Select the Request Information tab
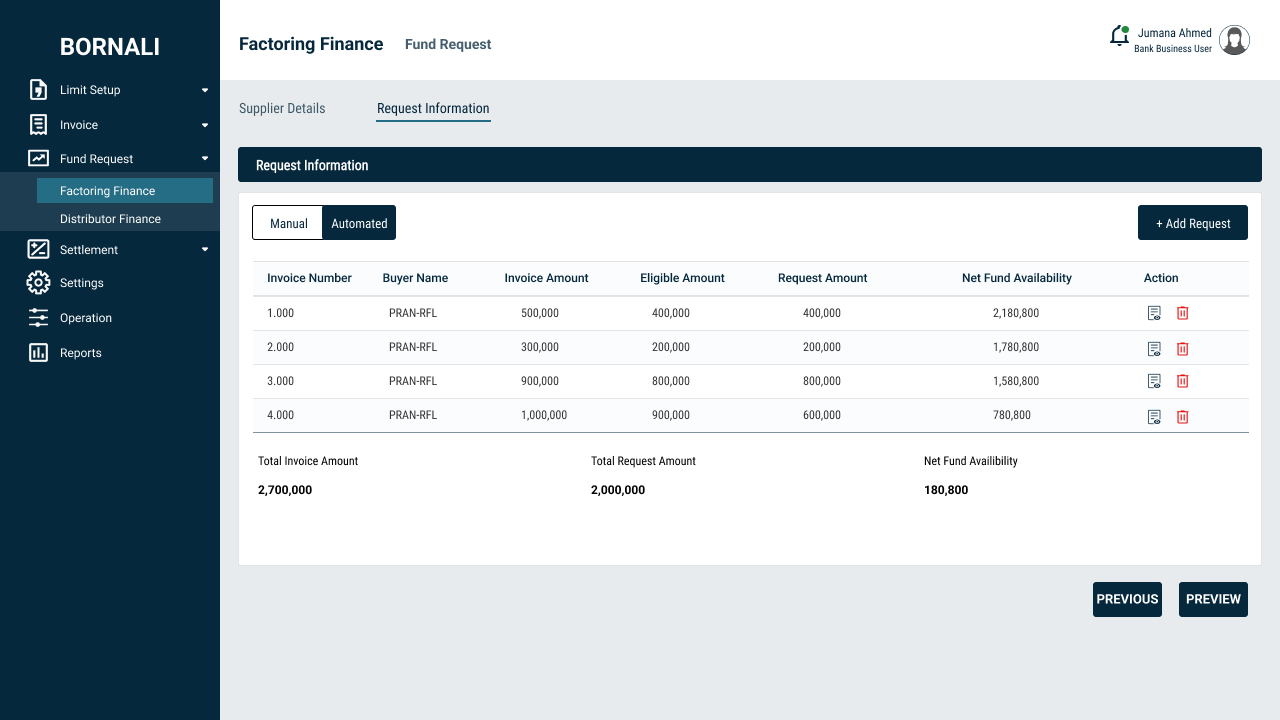This screenshot has width=1280, height=720. point(433,108)
